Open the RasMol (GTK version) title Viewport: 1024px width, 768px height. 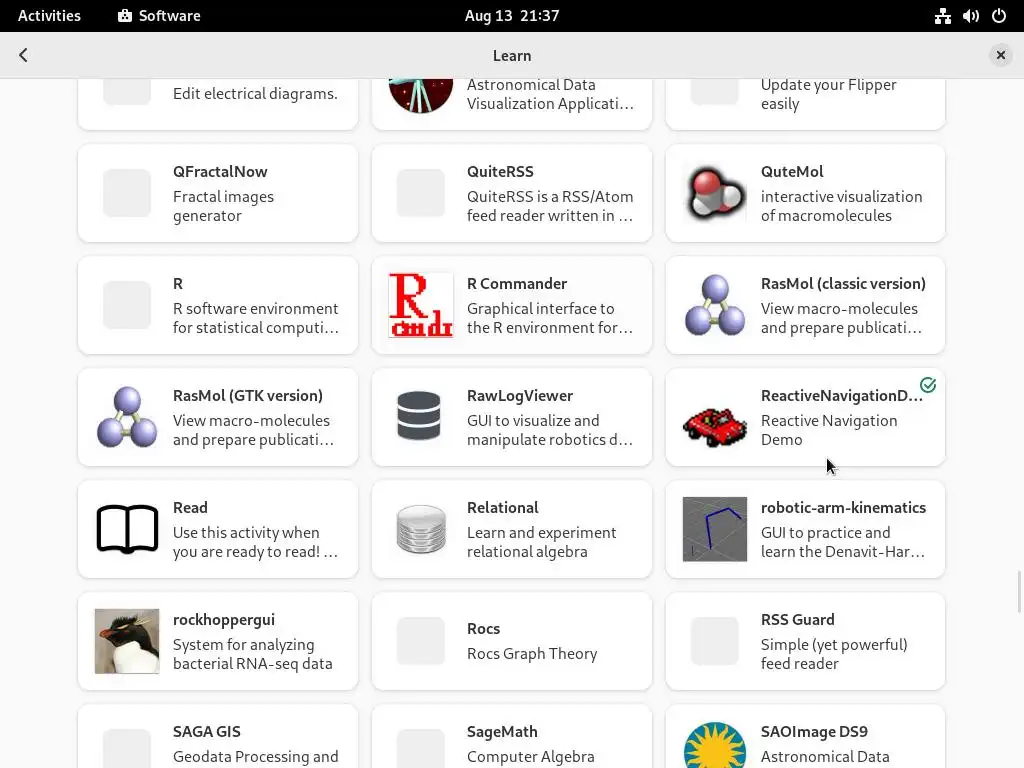[248, 396]
